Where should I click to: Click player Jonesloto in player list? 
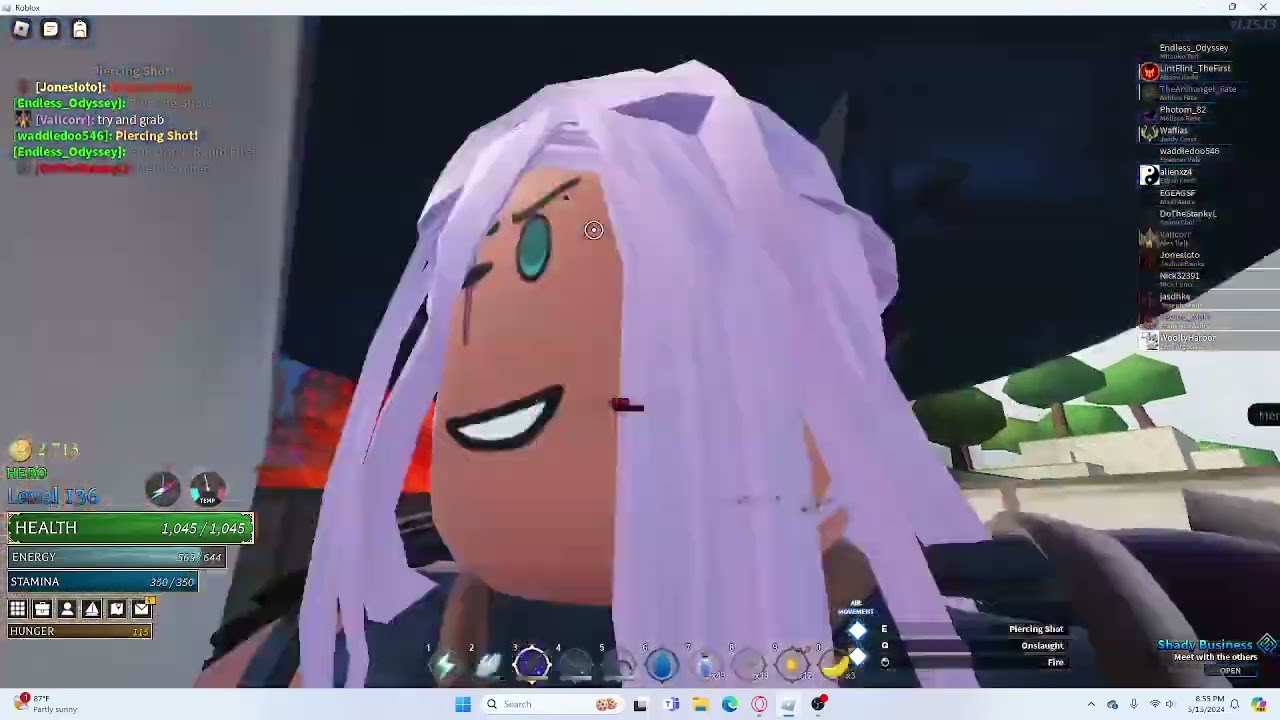pos(1180,255)
